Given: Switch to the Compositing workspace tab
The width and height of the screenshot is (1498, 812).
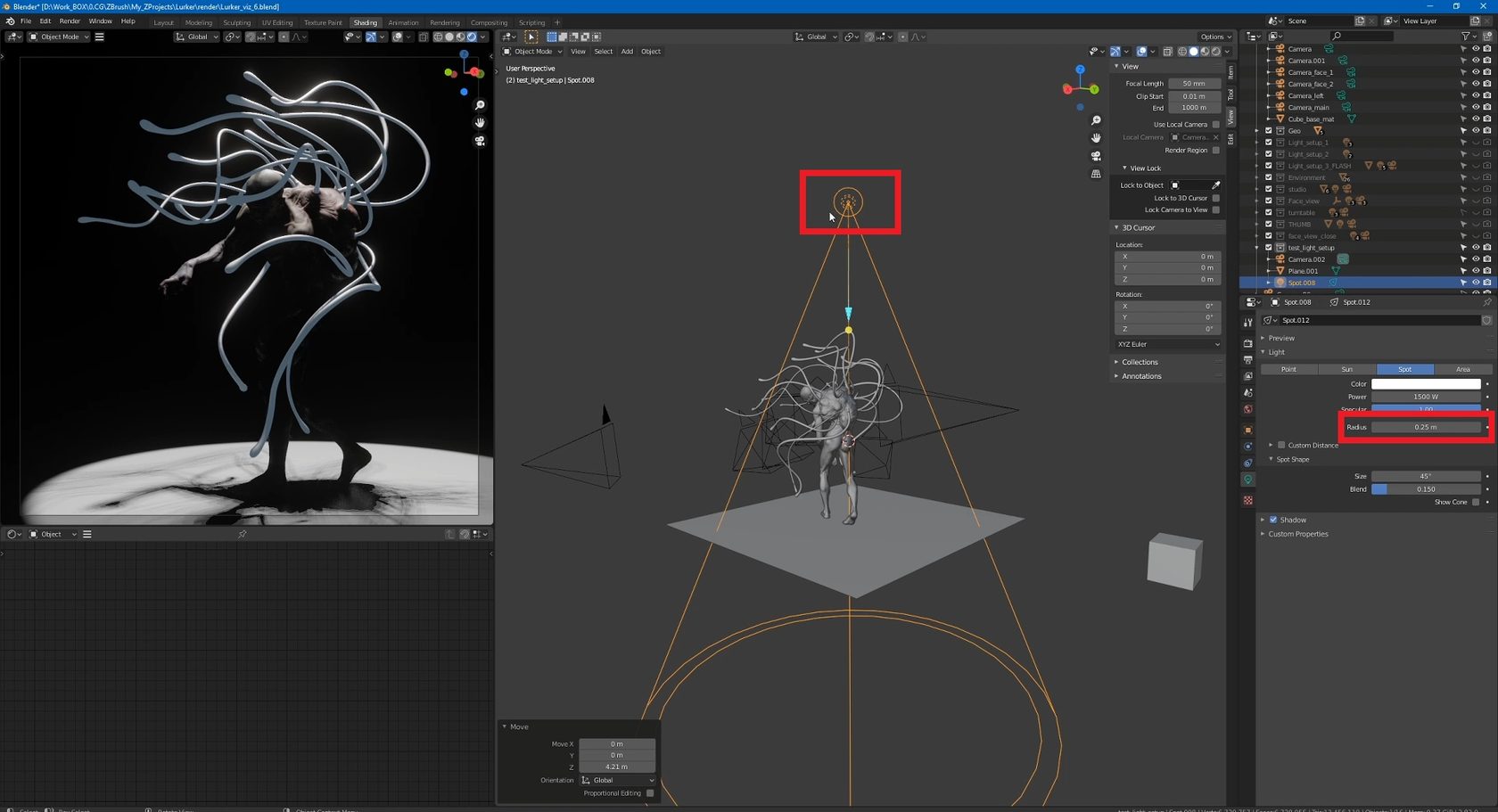Looking at the screenshot, I should point(489,22).
